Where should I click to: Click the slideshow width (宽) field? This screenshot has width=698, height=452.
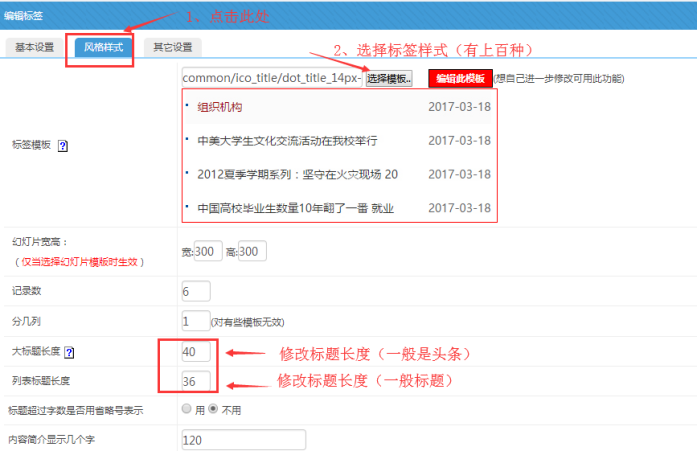tap(208, 251)
